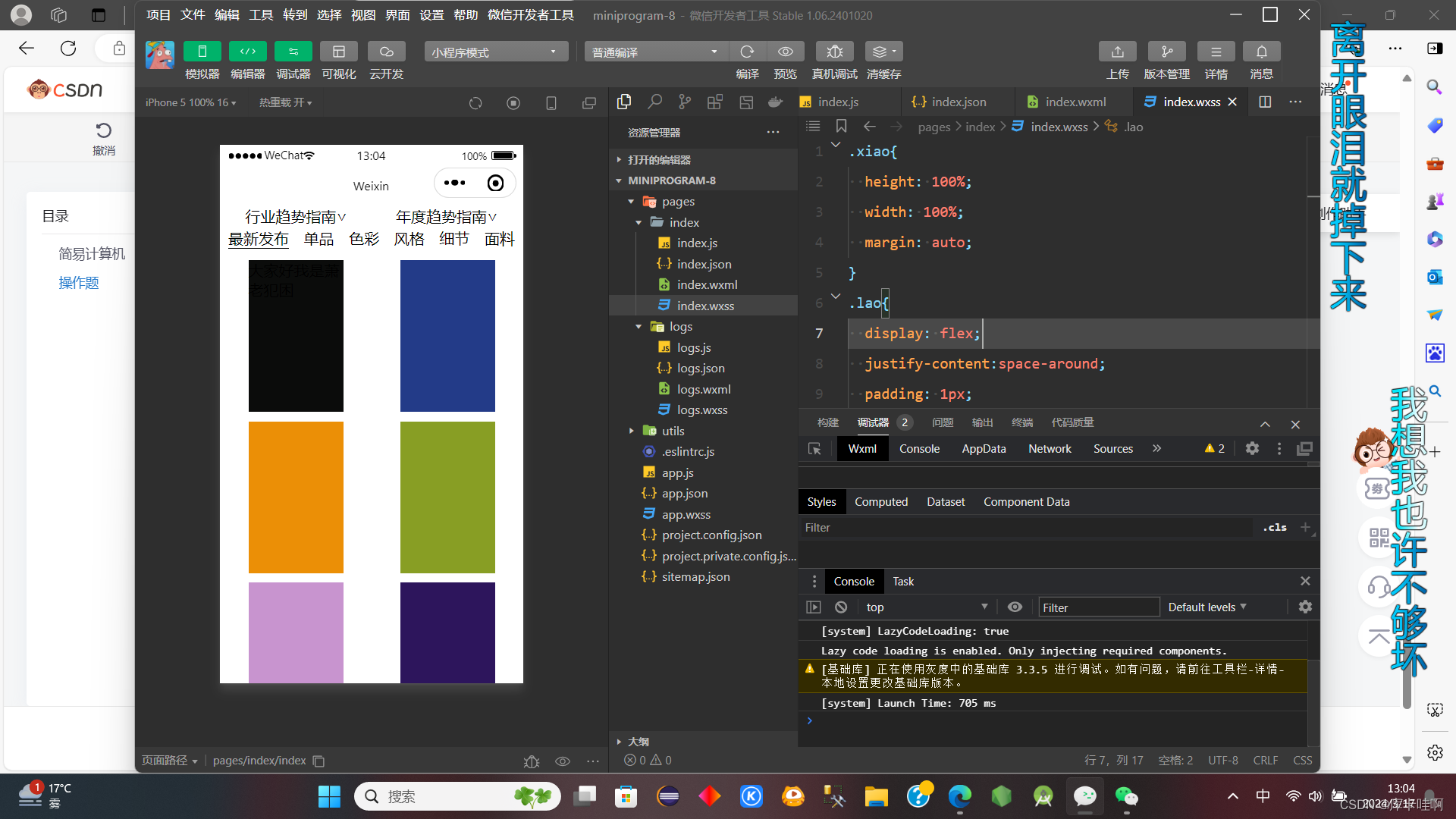Clear the console with the ban icon
Screen dimensions: 1456x819
click(841, 607)
